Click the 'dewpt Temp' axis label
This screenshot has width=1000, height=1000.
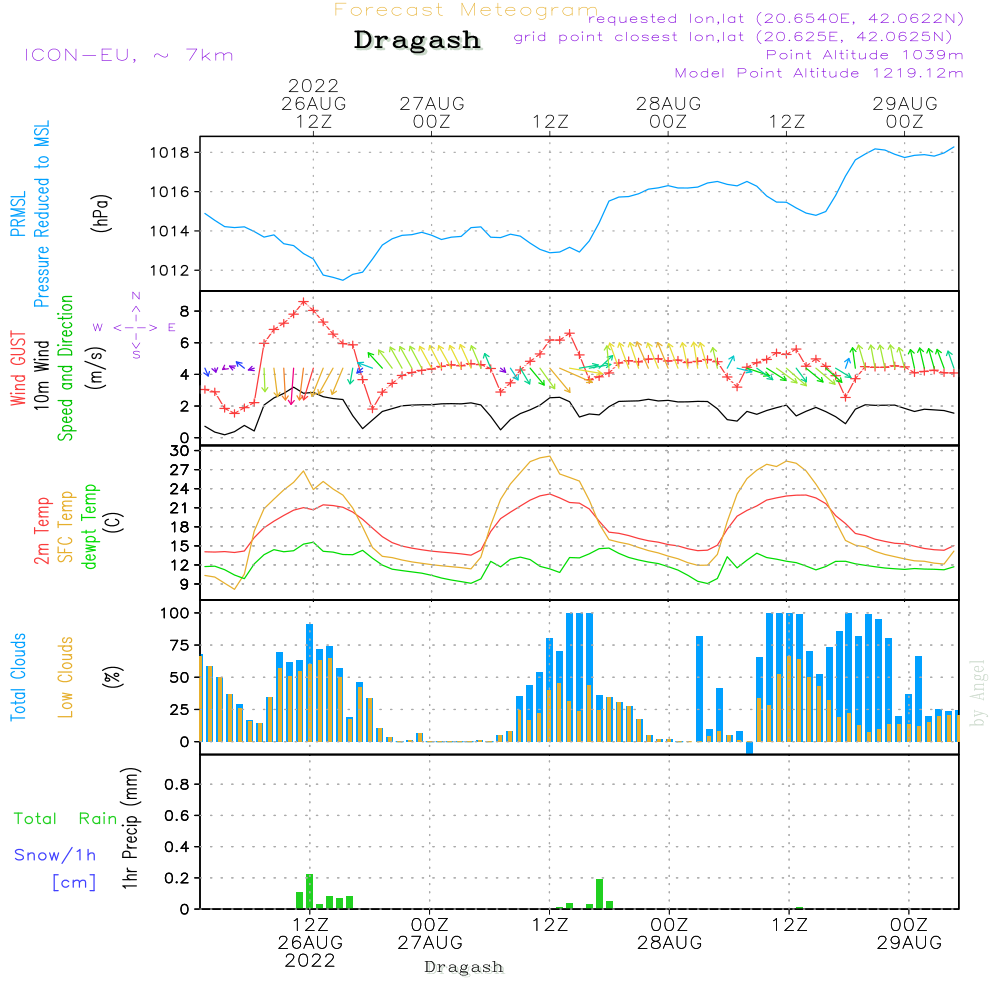point(89,526)
